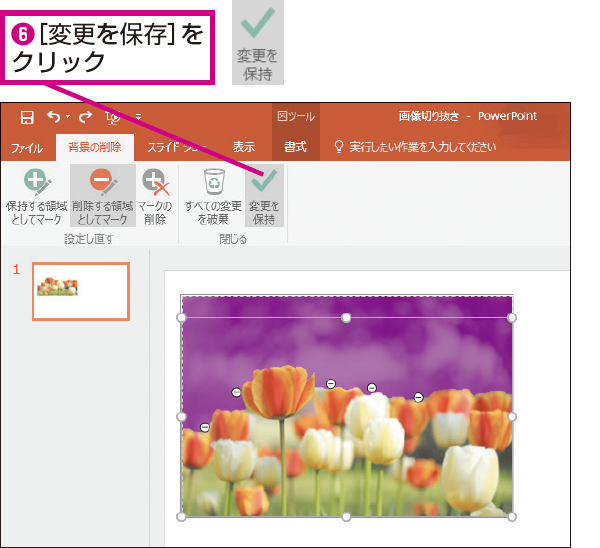Click the large orange tulip in picture

[x=279, y=392]
